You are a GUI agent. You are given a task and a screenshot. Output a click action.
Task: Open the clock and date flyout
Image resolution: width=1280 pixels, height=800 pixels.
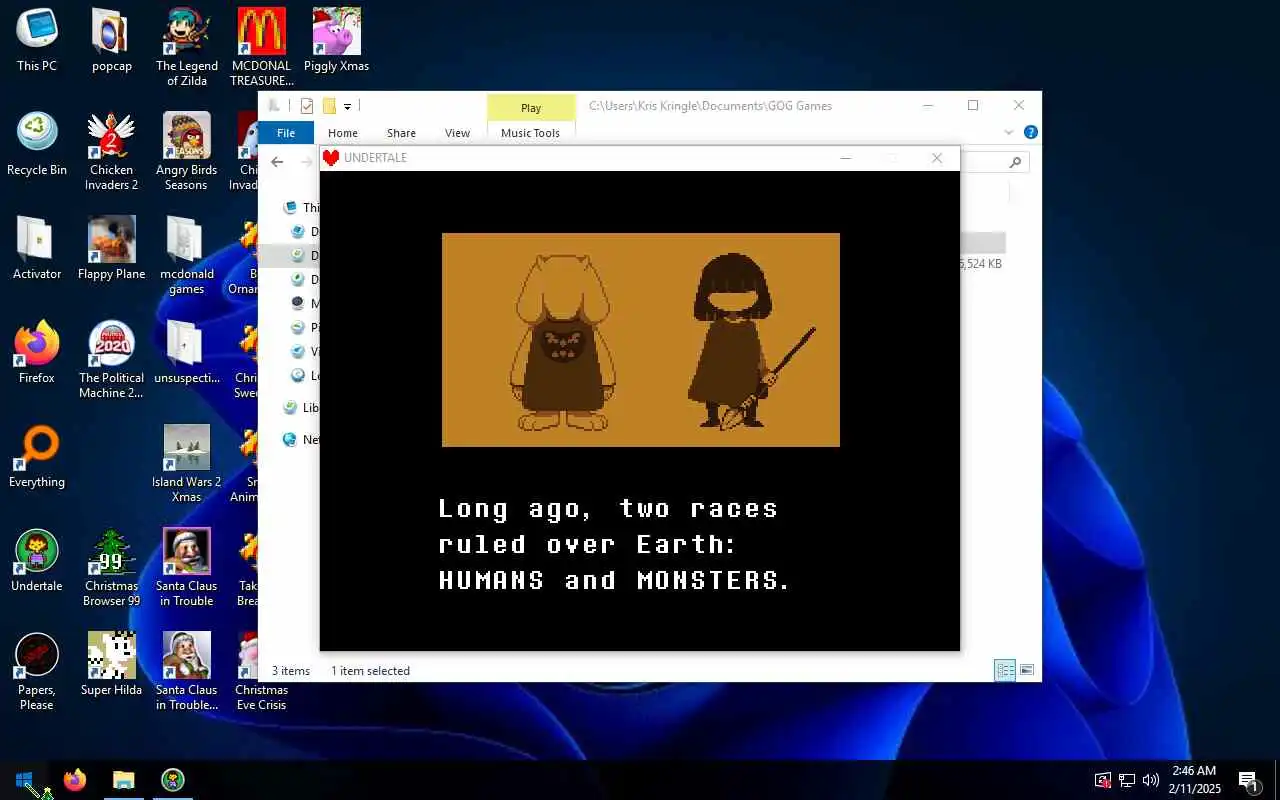click(x=1194, y=780)
